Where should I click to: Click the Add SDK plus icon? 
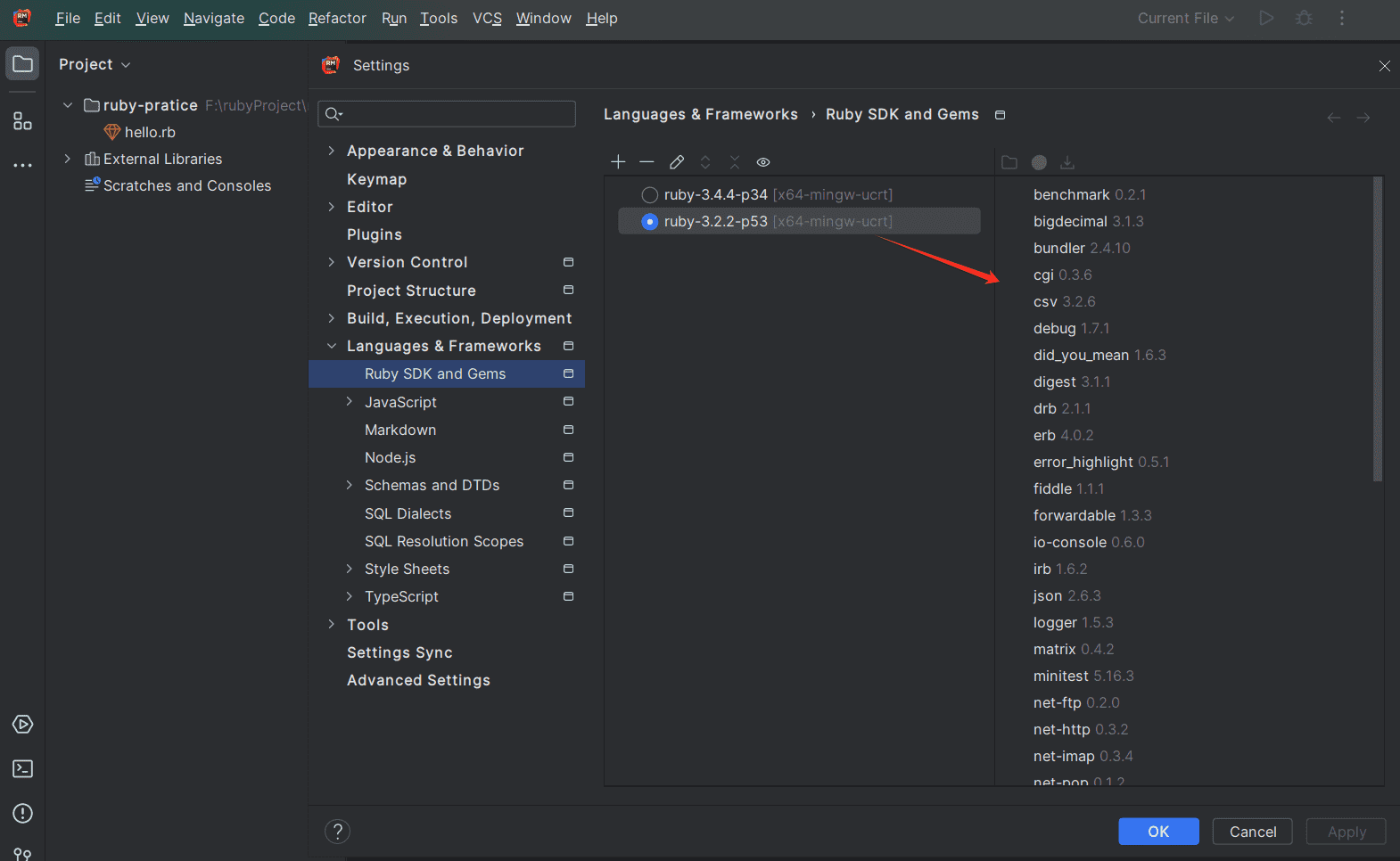point(618,161)
